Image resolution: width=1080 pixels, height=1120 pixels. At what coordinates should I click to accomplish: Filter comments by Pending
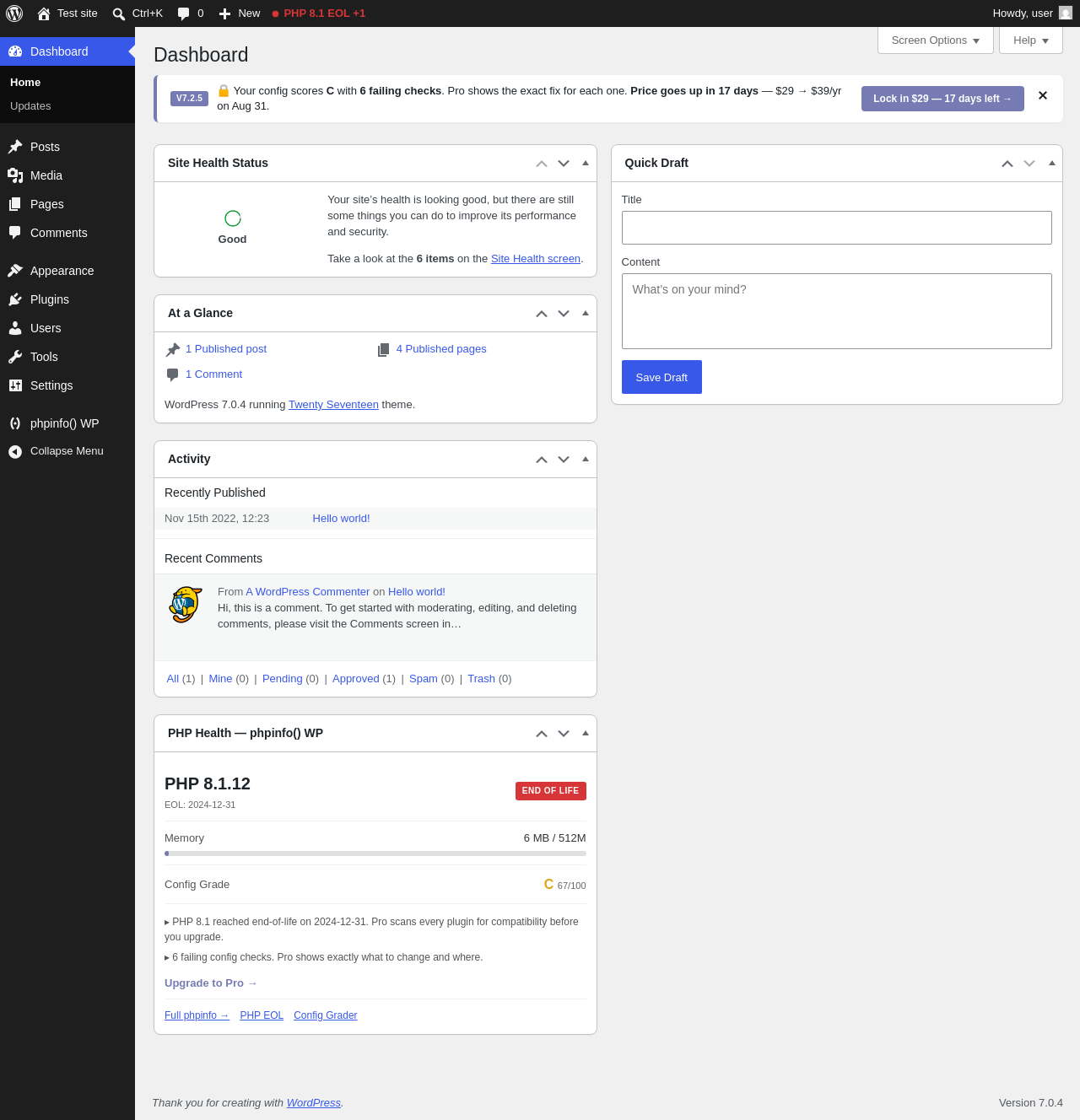pyautogui.click(x=283, y=679)
